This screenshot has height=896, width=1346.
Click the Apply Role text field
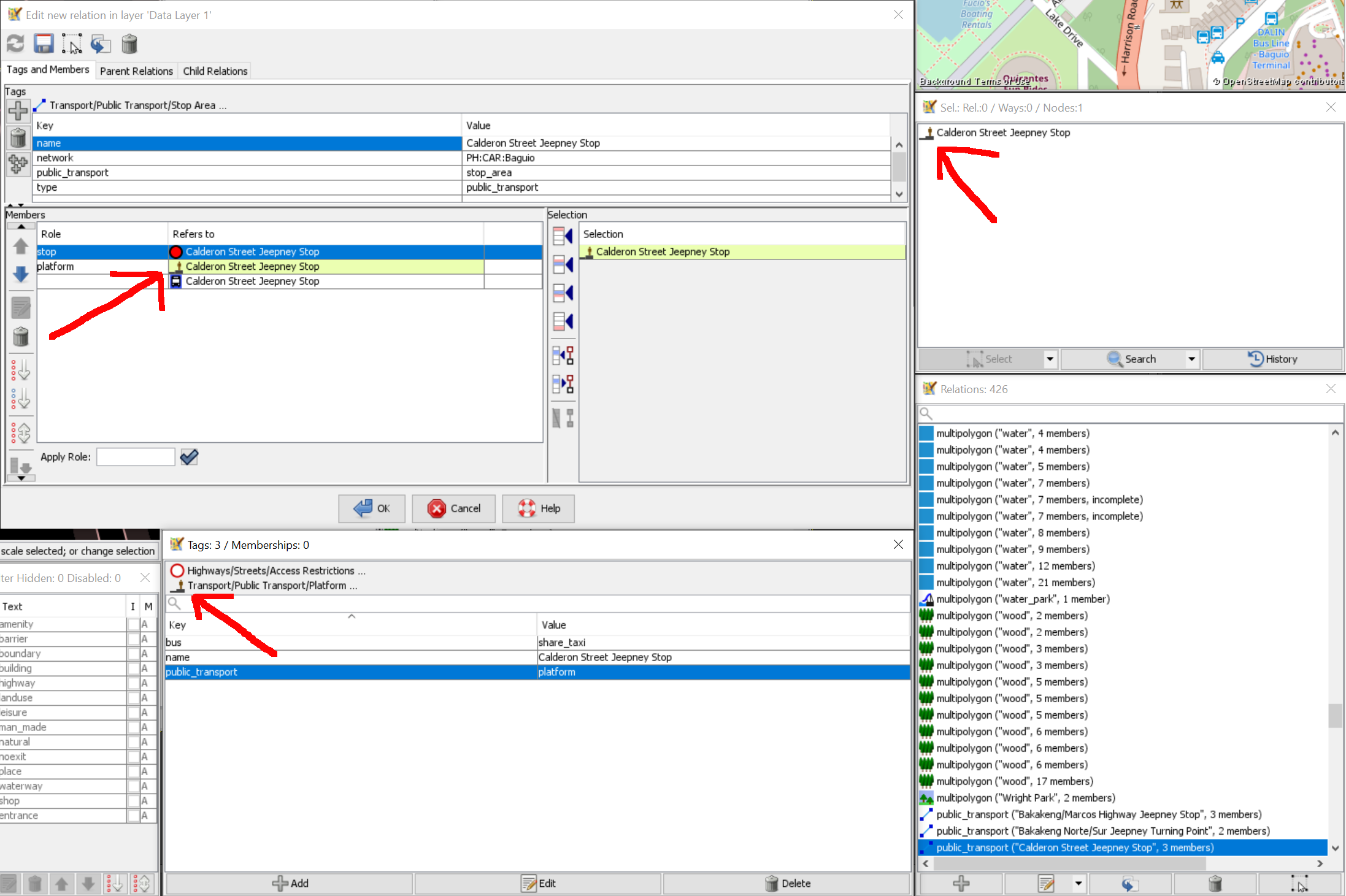tap(136, 457)
